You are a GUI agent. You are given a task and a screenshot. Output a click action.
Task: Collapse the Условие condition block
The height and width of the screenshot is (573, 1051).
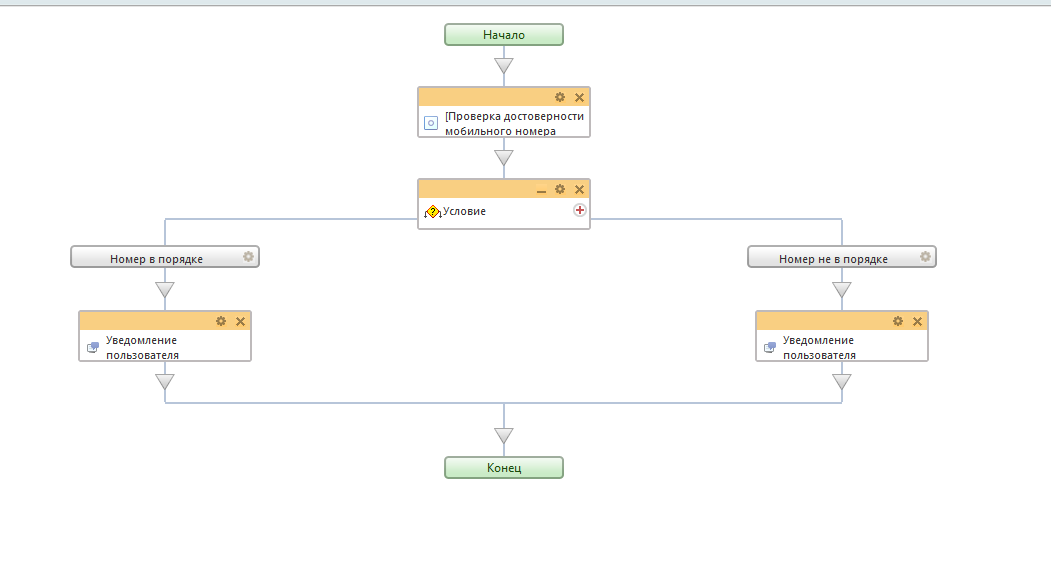[x=541, y=189]
